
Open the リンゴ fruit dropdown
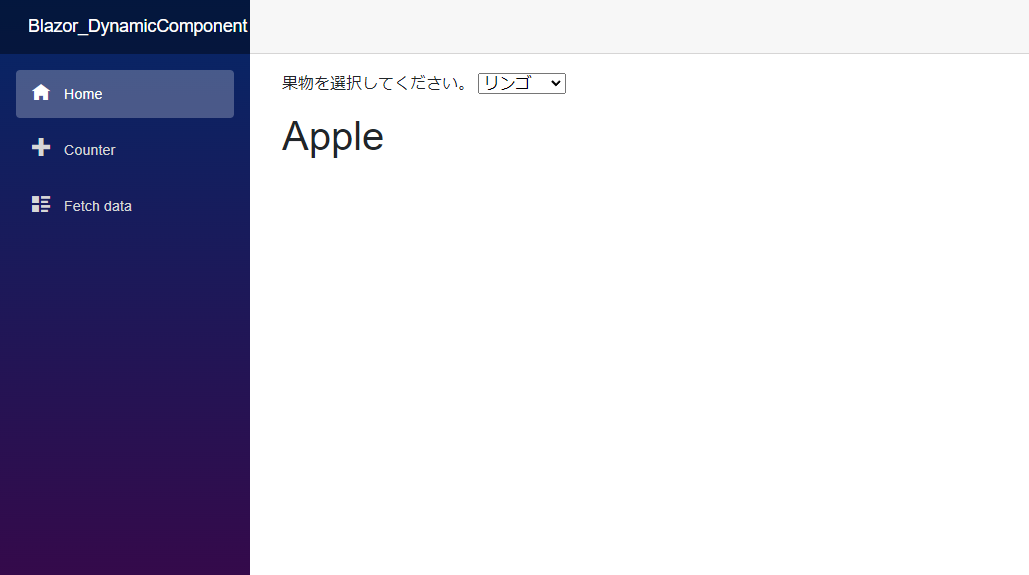coord(522,83)
